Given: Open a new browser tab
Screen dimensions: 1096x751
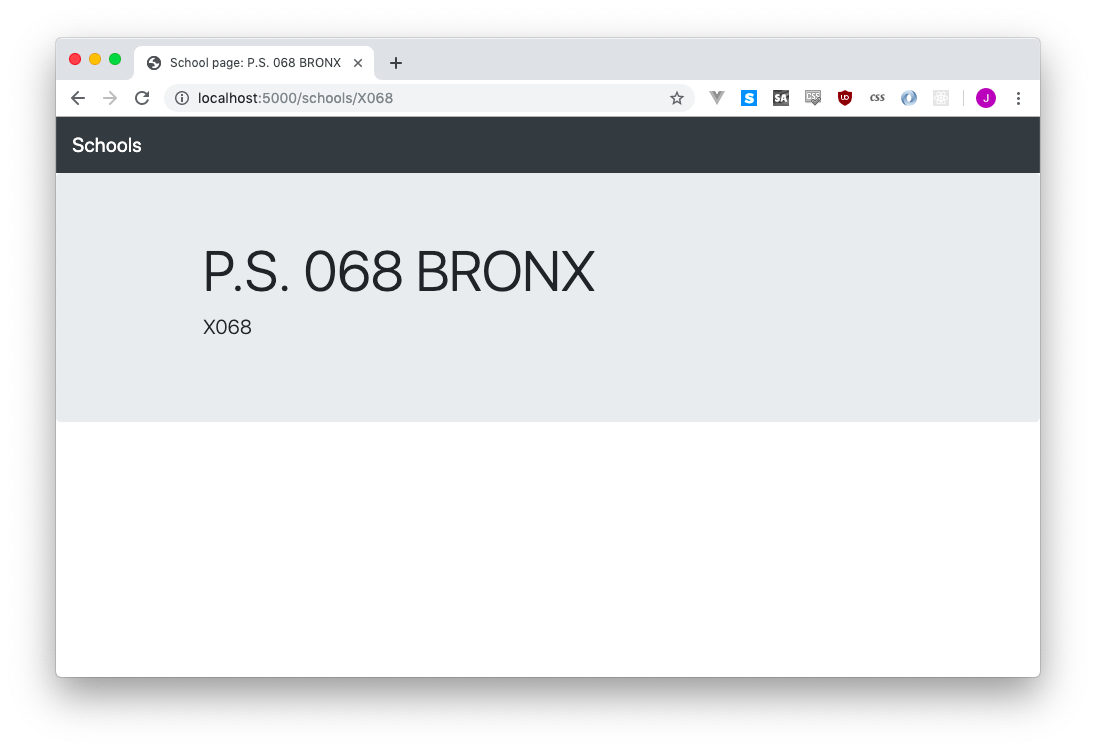Looking at the screenshot, I should point(396,63).
